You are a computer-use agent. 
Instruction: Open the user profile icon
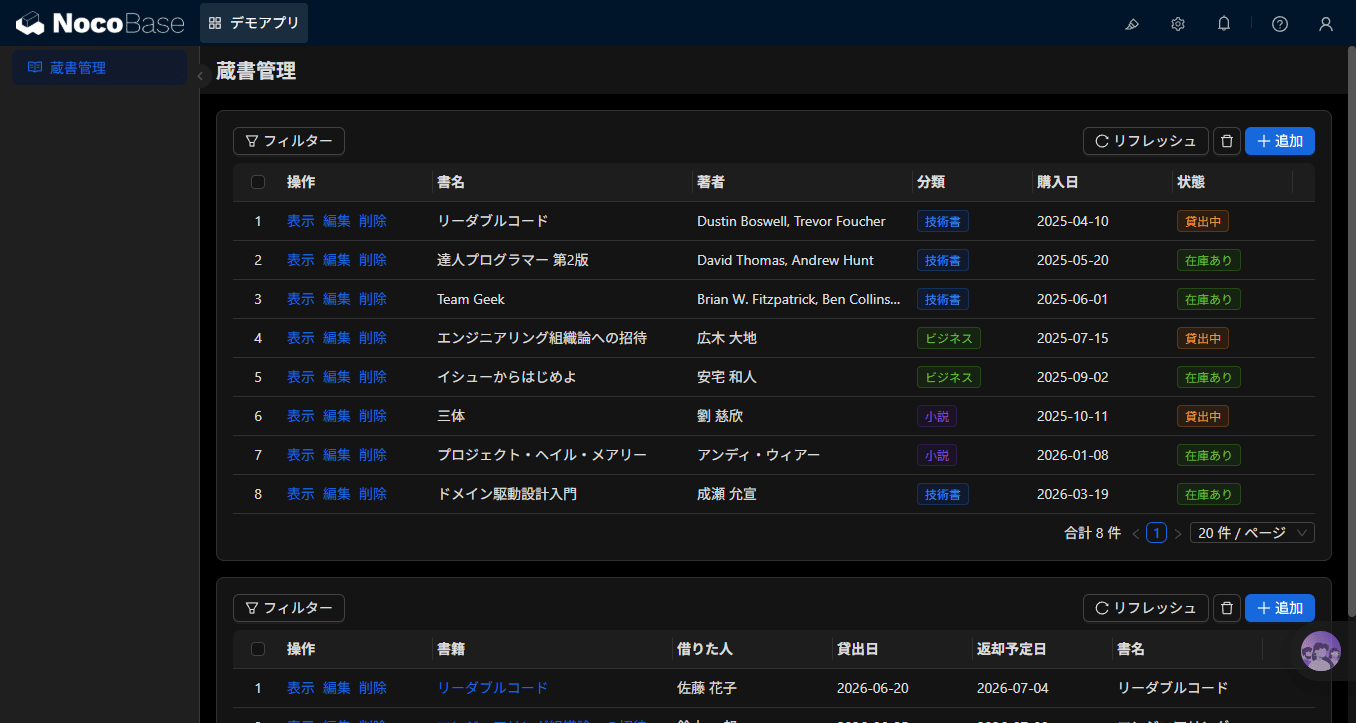(1326, 24)
